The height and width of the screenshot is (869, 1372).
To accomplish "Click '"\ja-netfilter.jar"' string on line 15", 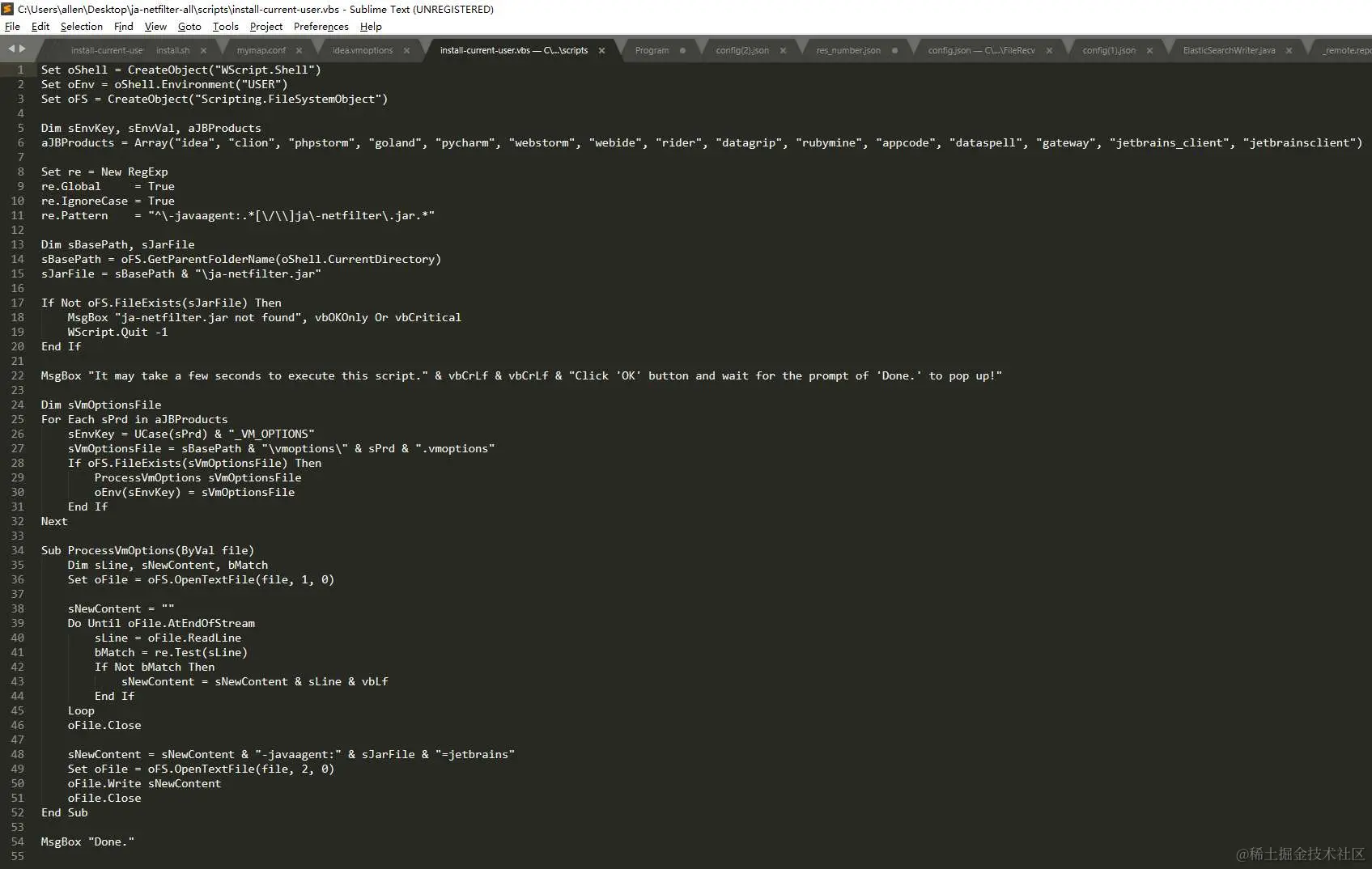I will point(257,273).
